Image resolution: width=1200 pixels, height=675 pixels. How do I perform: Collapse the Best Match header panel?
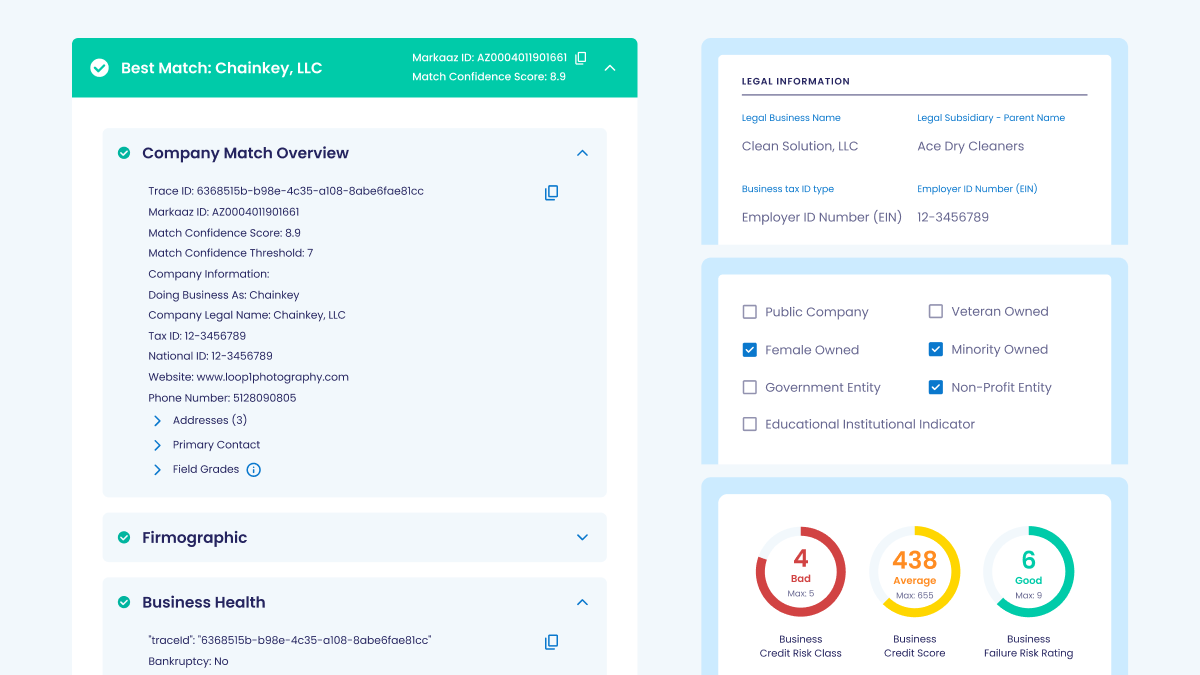pos(610,68)
